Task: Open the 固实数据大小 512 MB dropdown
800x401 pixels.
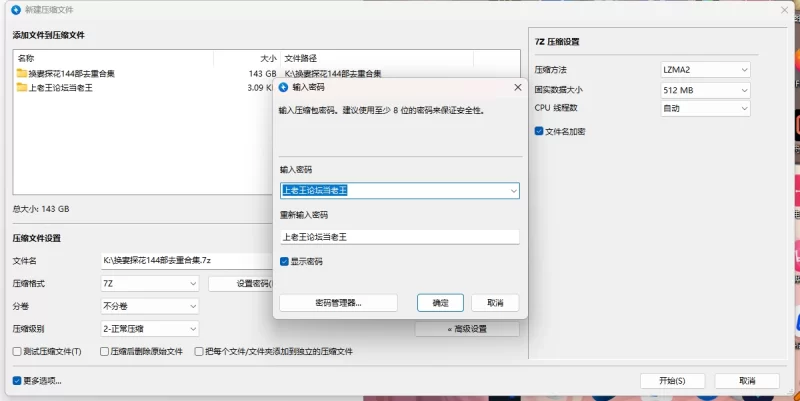Action: (x=705, y=90)
